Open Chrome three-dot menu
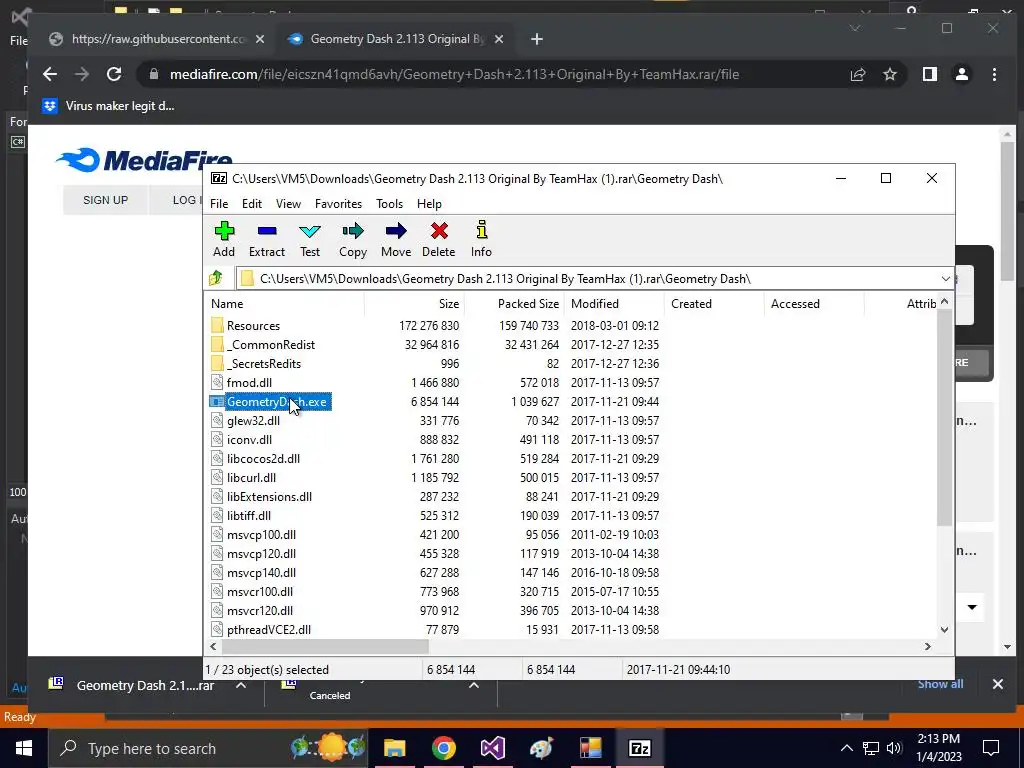This screenshot has width=1024, height=768. tap(994, 74)
